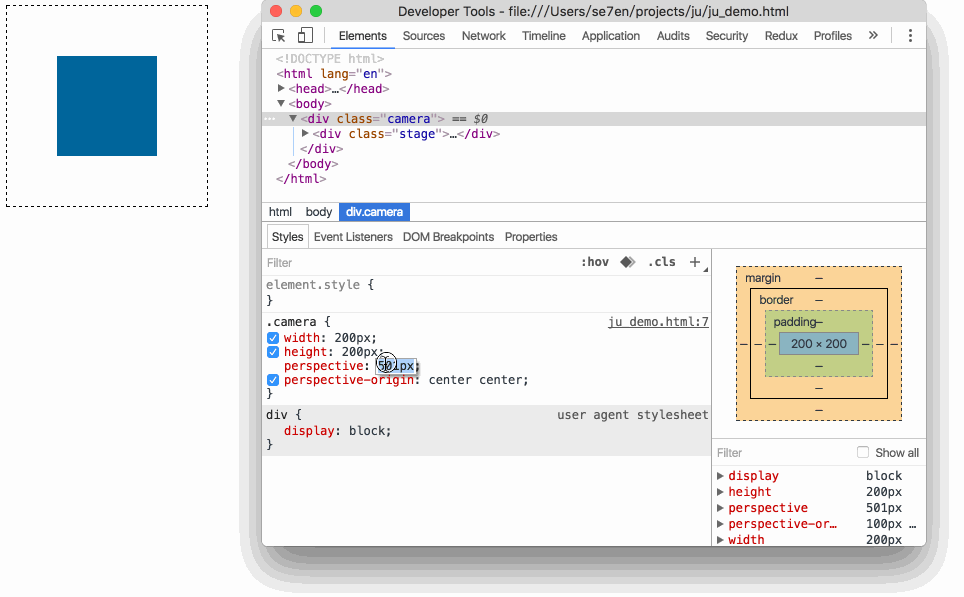Expand the perspective computed property
The height and width of the screenshot is (597, 964).
[721, 507]
